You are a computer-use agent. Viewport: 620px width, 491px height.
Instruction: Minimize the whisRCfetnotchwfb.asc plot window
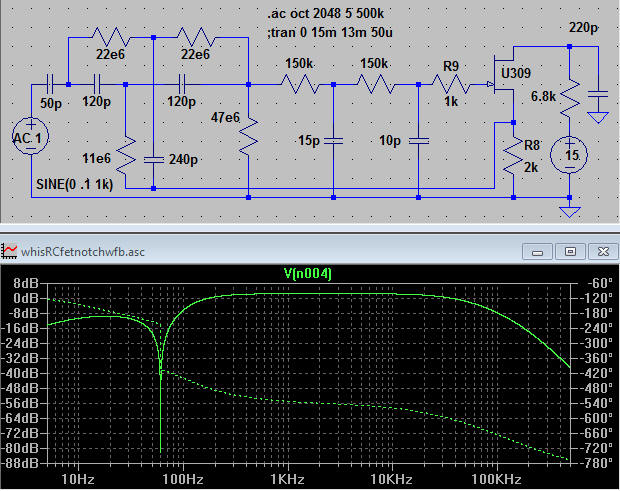click(542, 251)
